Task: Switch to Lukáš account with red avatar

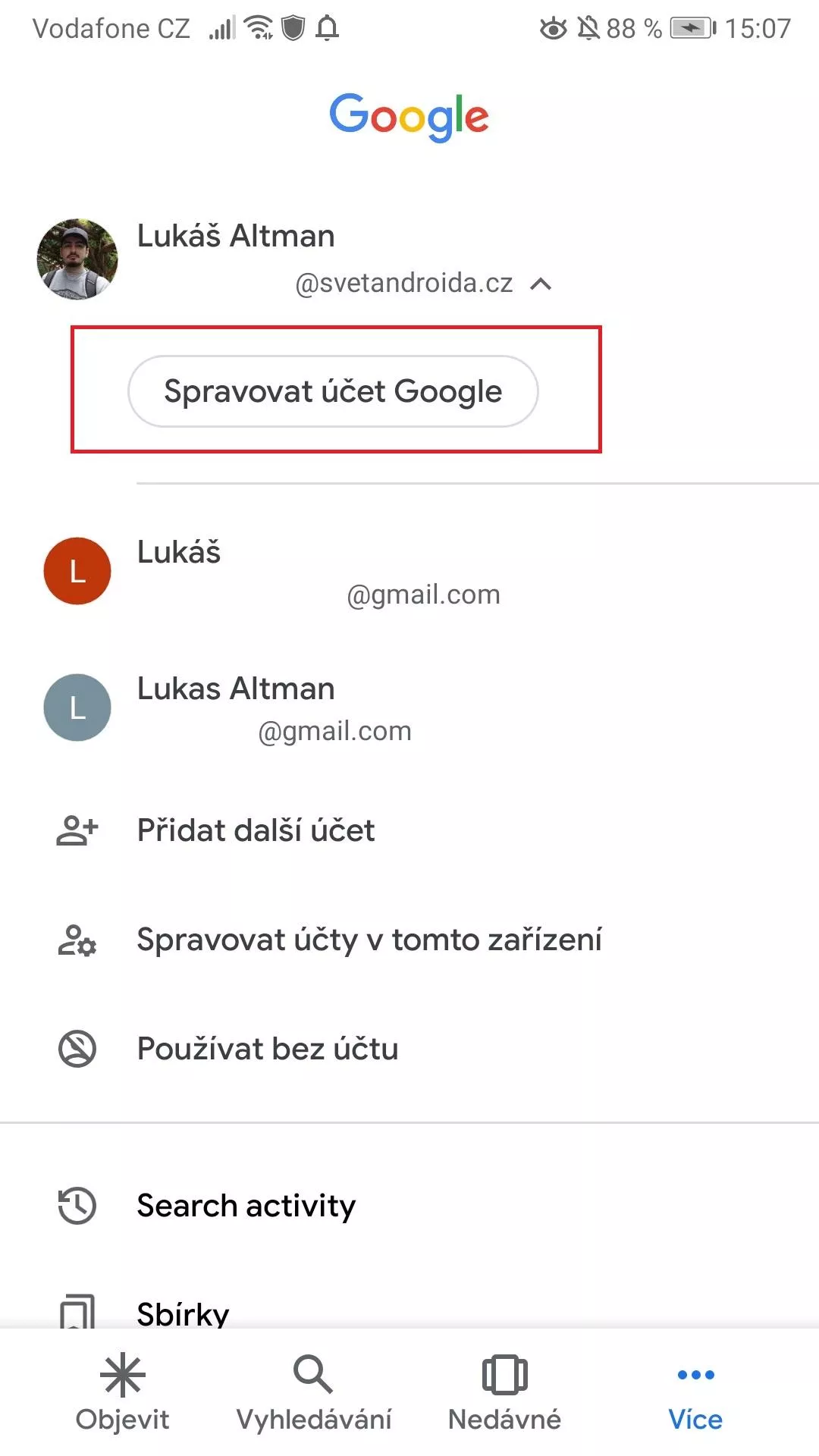Action: (x=409, y=572)
